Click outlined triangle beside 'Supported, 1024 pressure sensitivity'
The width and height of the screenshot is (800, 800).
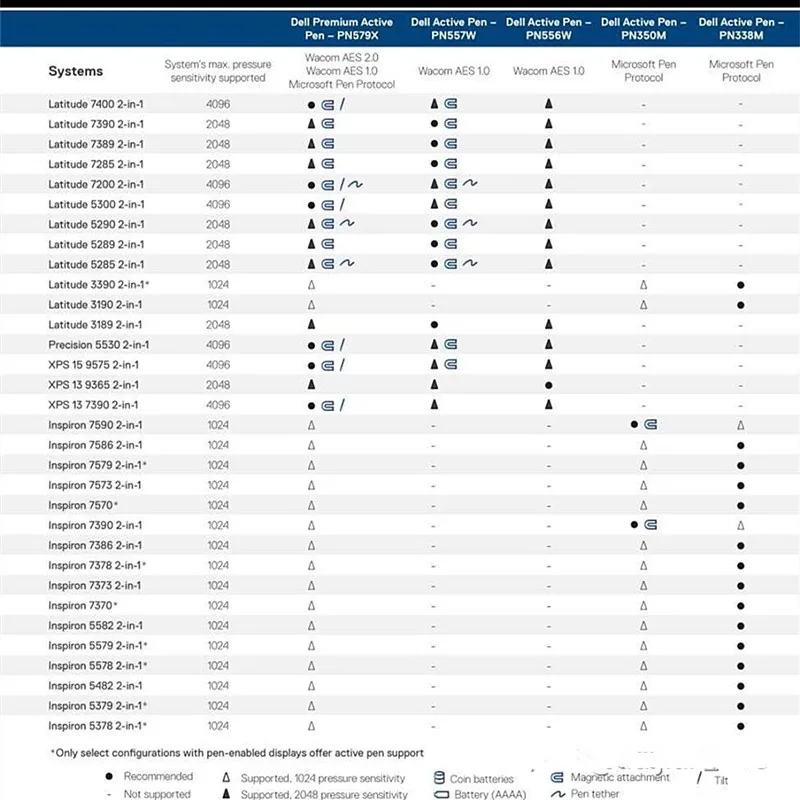(x=226, y=778)
